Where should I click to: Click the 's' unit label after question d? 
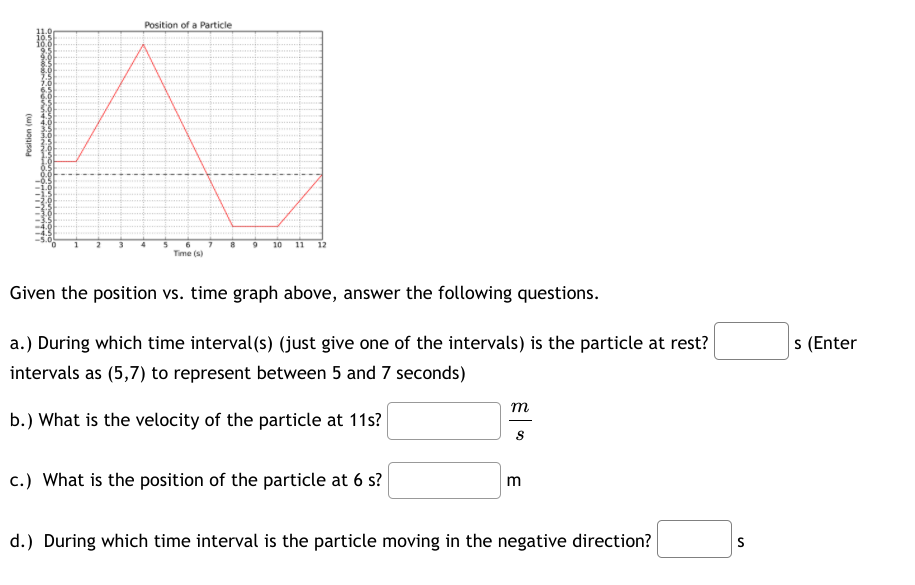click(741, 539)
